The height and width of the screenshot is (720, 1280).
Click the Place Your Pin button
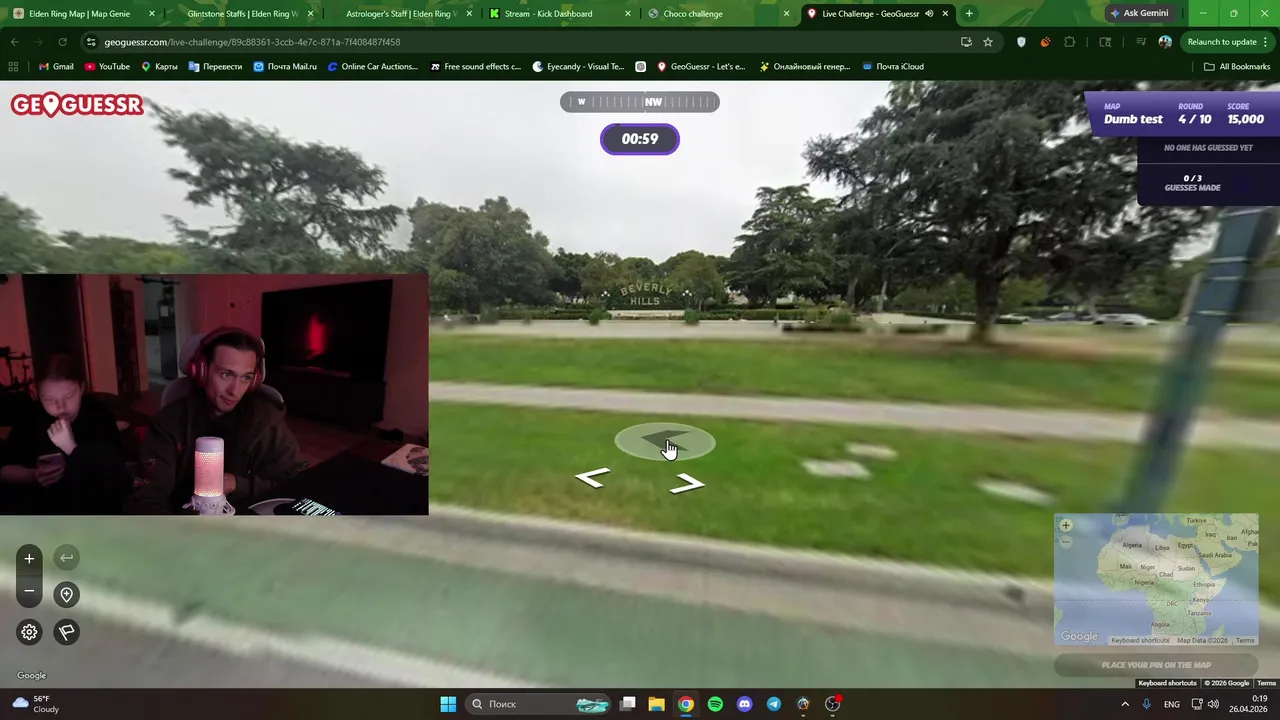coord(1156,665)
